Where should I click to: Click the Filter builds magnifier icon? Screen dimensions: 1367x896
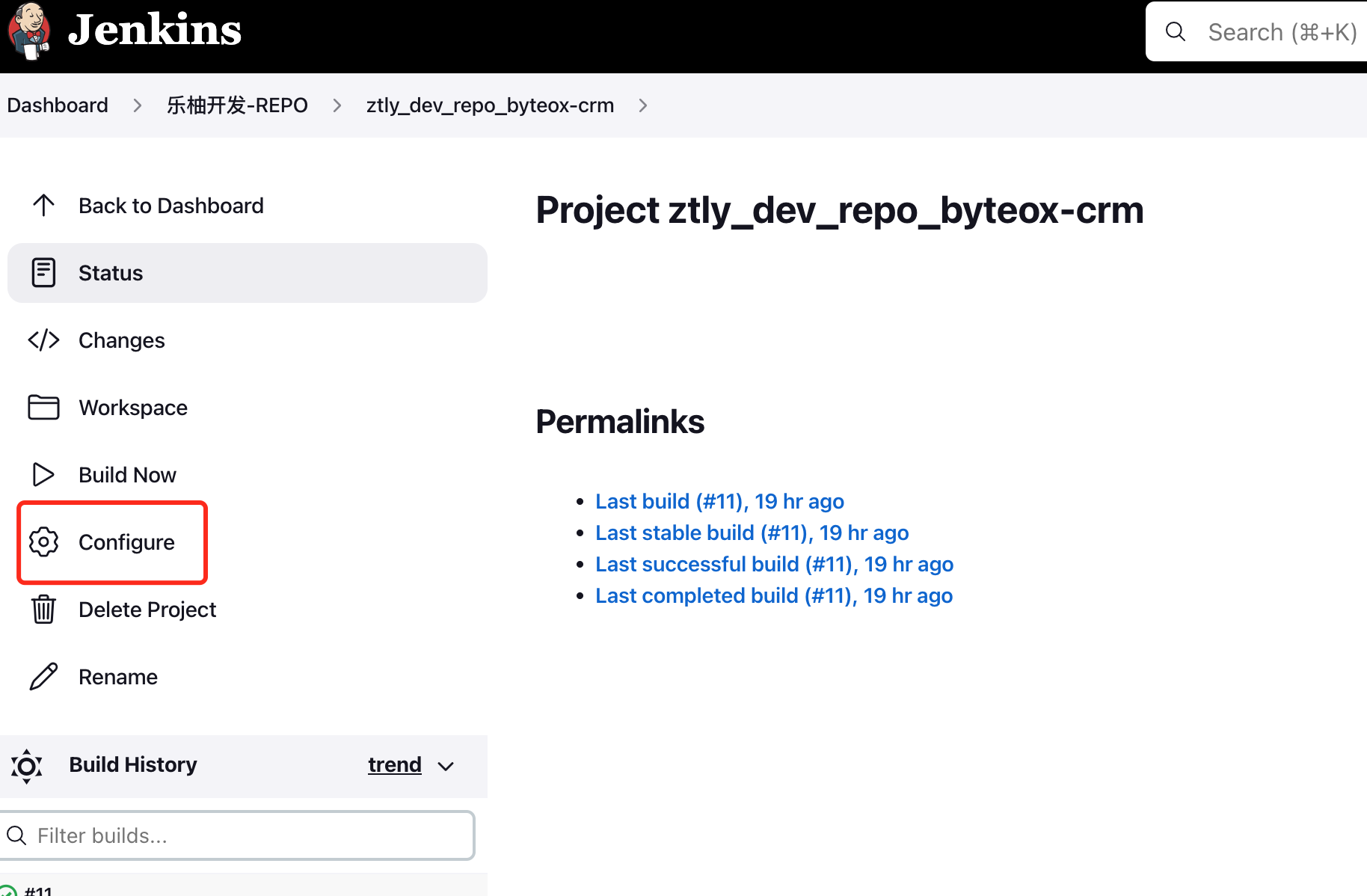tap(16, 835)
